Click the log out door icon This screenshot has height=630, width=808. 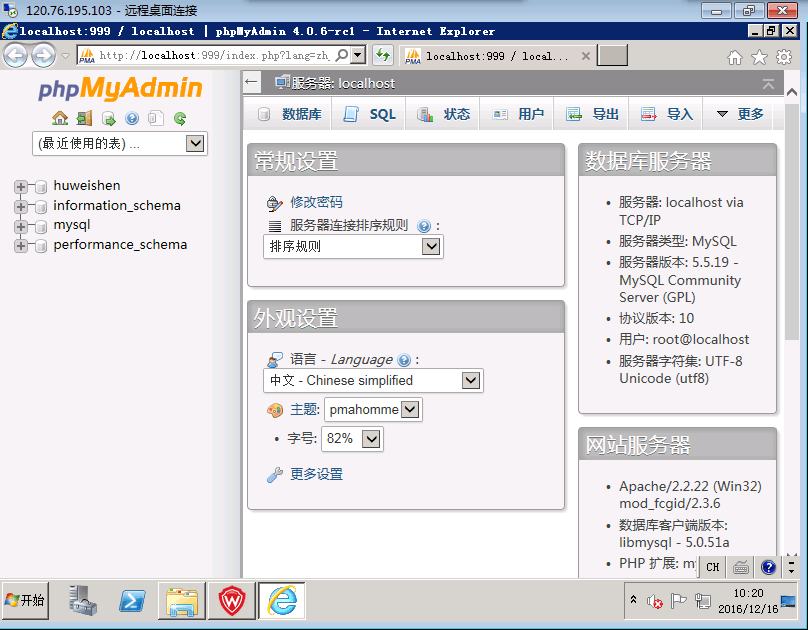pos(84,118)
